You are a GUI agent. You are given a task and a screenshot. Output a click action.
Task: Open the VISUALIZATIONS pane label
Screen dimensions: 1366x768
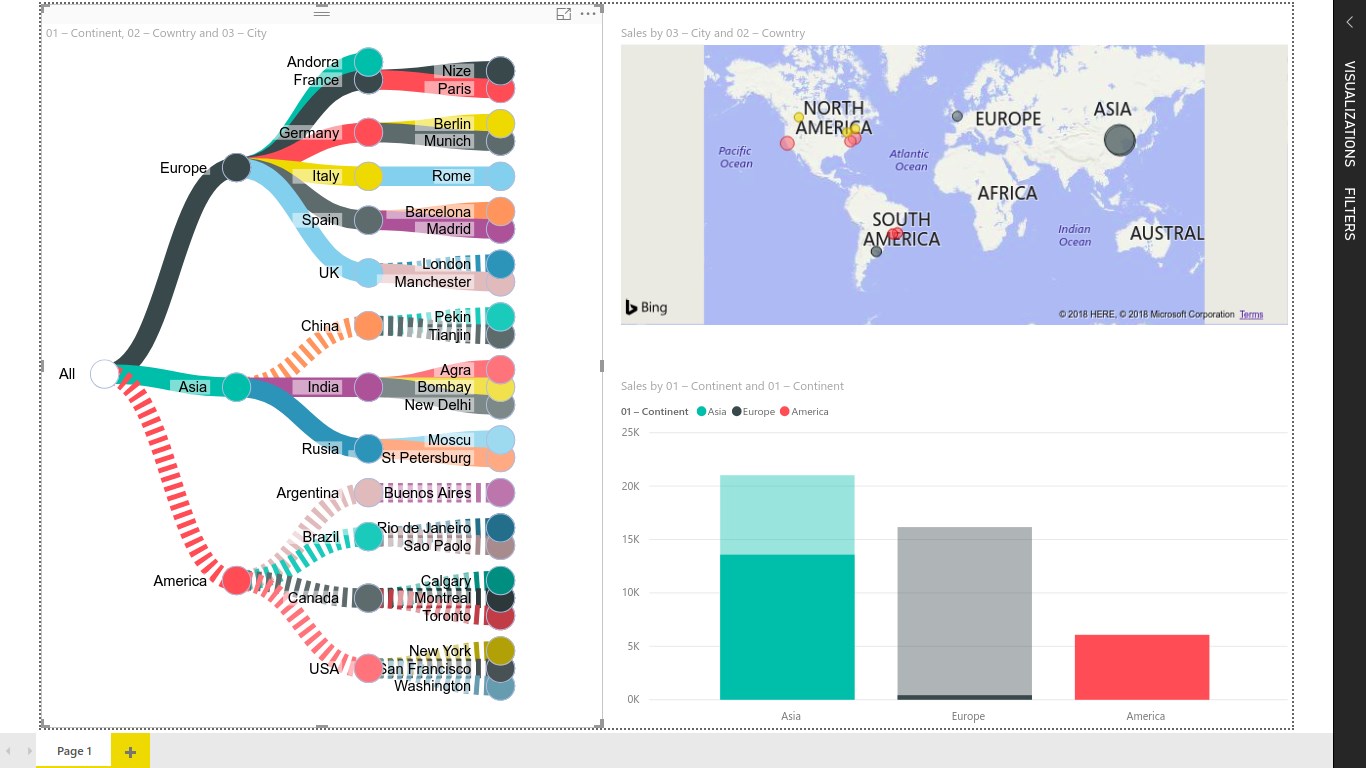[1349, 113]
